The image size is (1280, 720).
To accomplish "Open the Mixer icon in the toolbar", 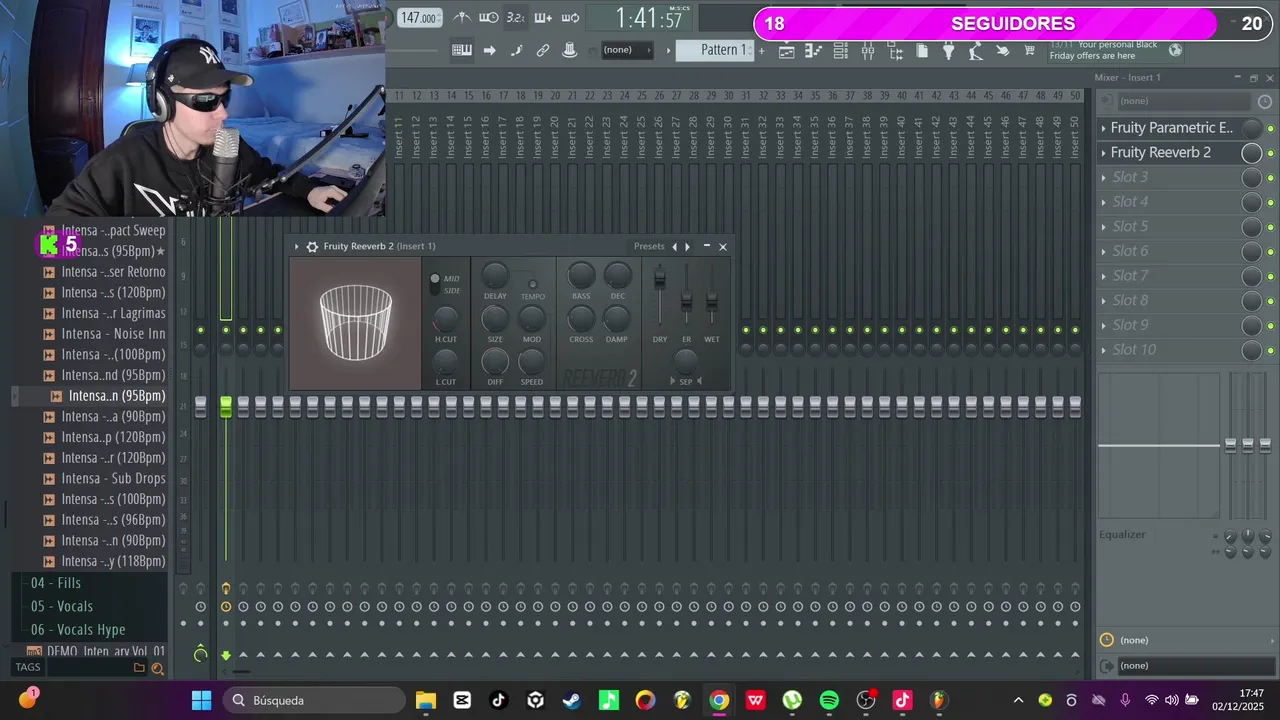I will coord(868,50).
